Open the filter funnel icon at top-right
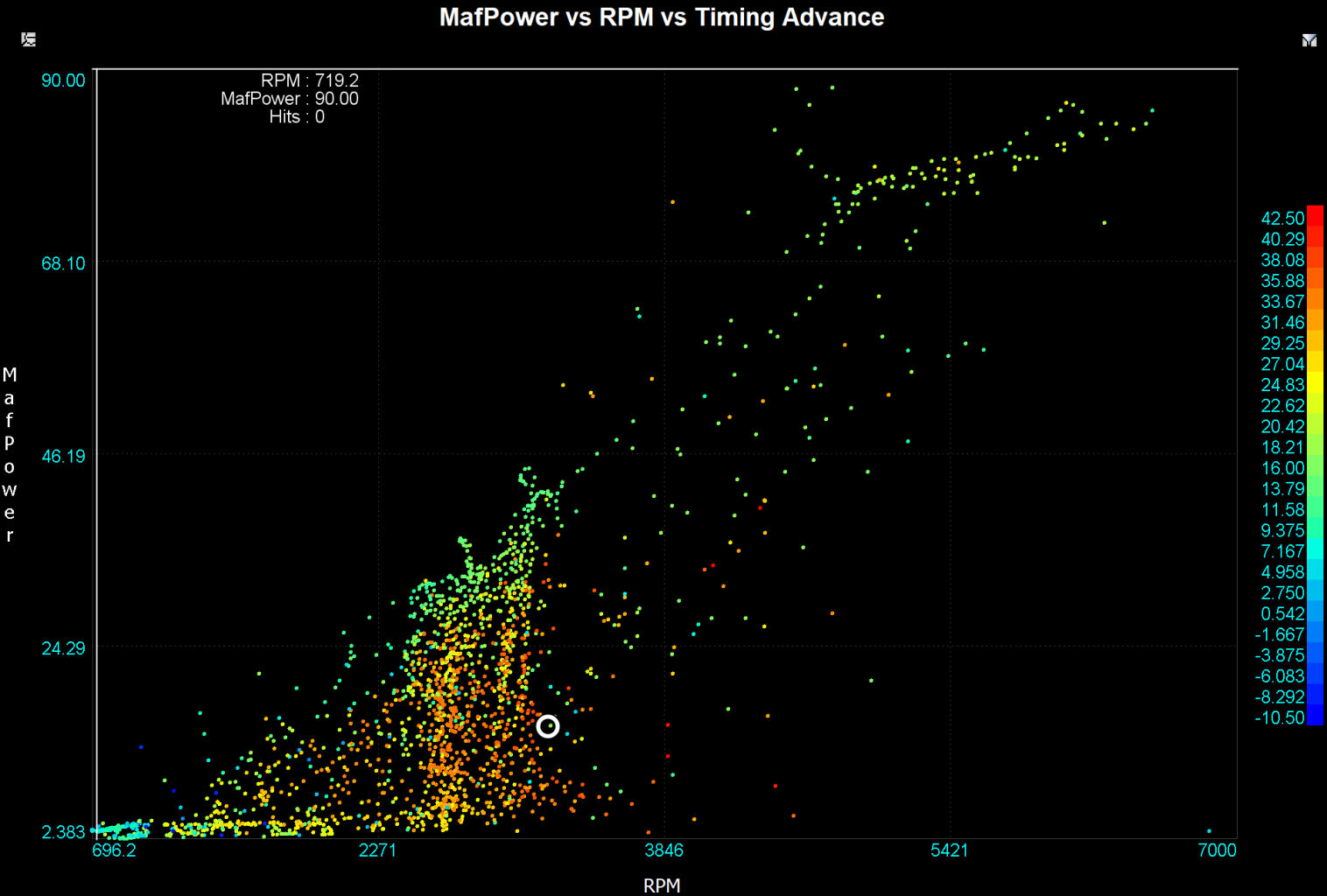Image resolution: width=1327 pixels, height=896 pixels. (1309, 40)
